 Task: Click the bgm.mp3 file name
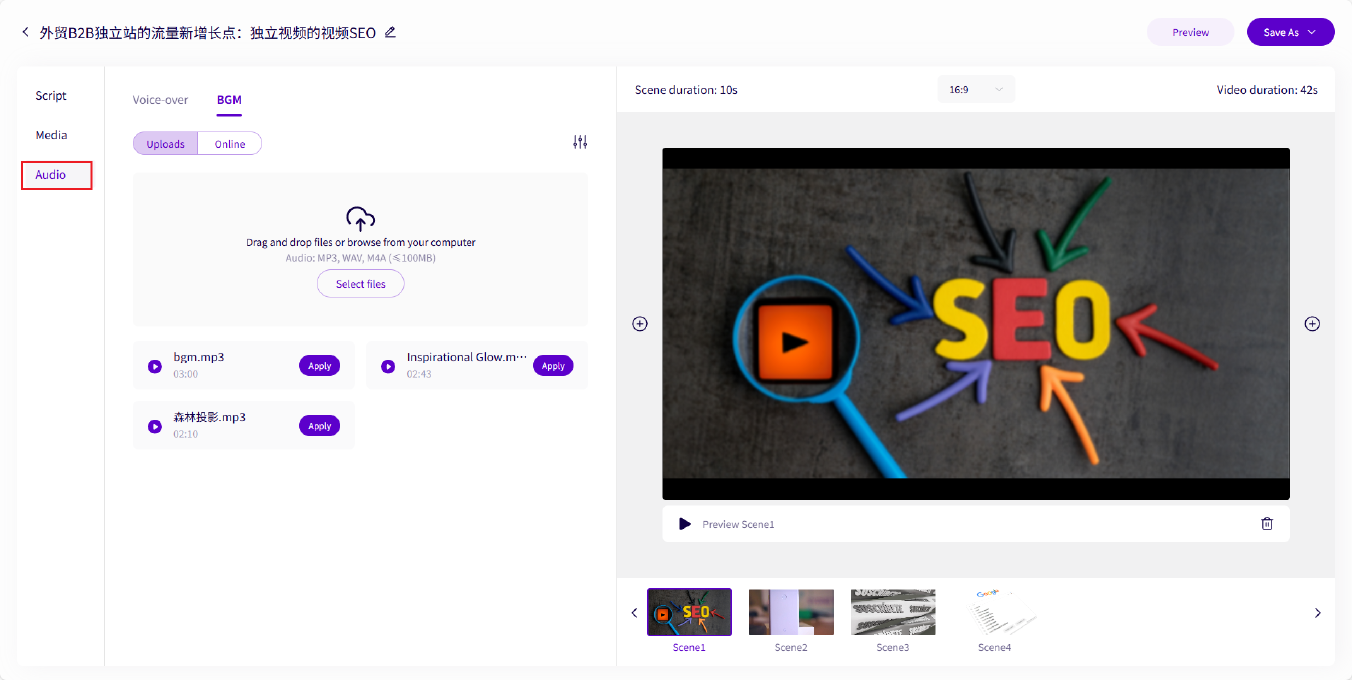[x=199, y=357]
